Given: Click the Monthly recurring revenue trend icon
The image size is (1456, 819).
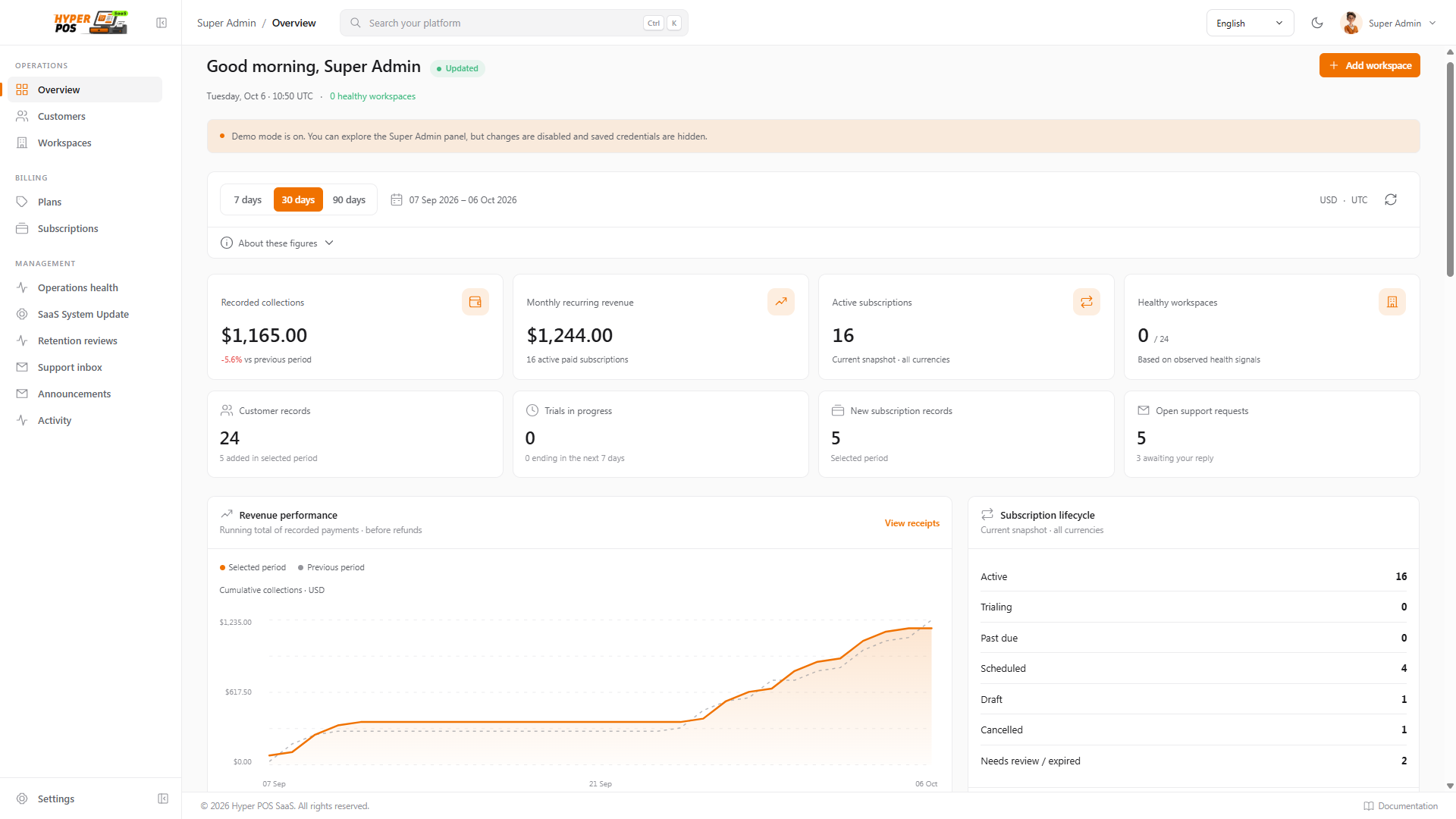Looking at the screenshot, I should point(781,302).
